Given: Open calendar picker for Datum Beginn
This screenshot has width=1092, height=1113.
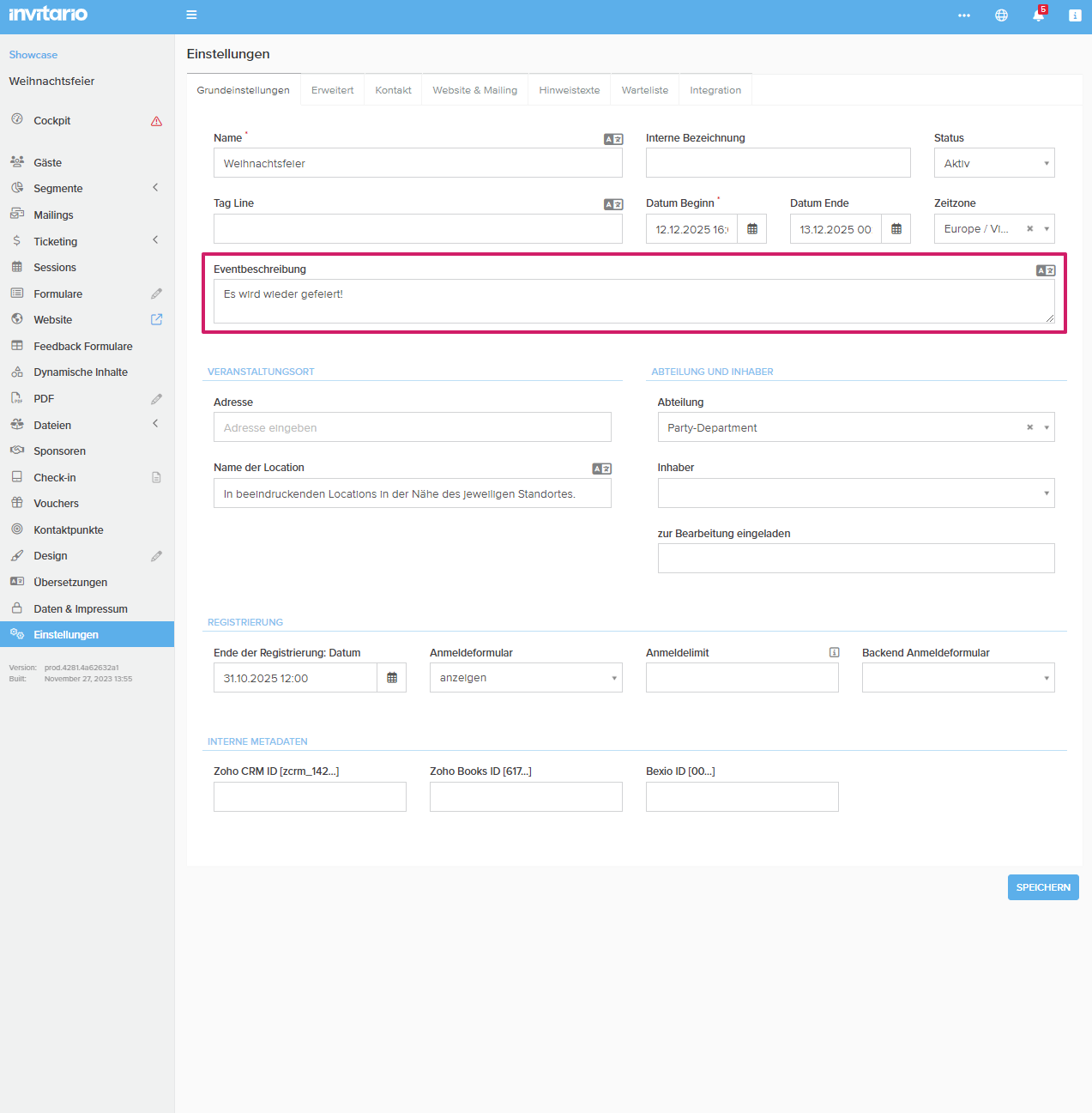Looking at the screenshot, I should click(x=752, y=229).
